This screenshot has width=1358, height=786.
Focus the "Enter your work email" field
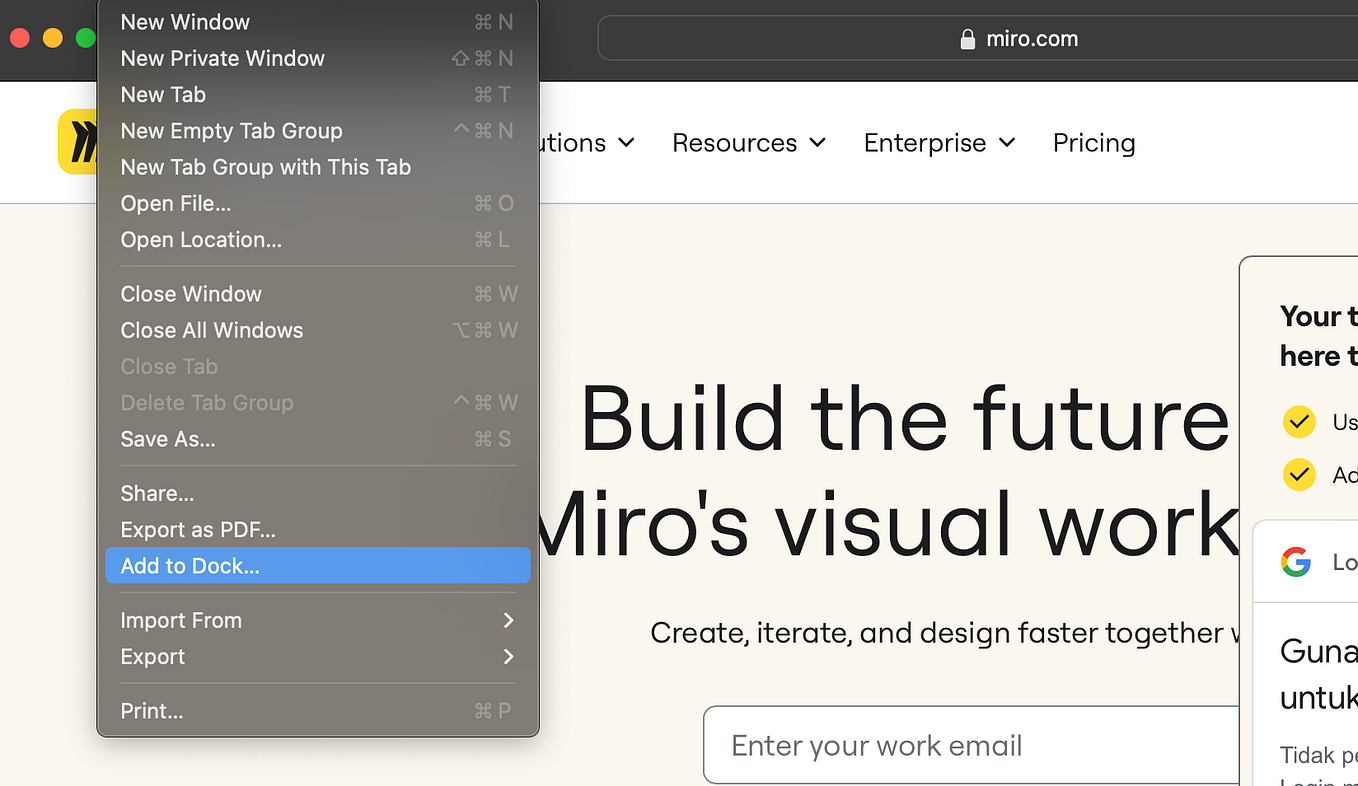(x=970, y=746)
